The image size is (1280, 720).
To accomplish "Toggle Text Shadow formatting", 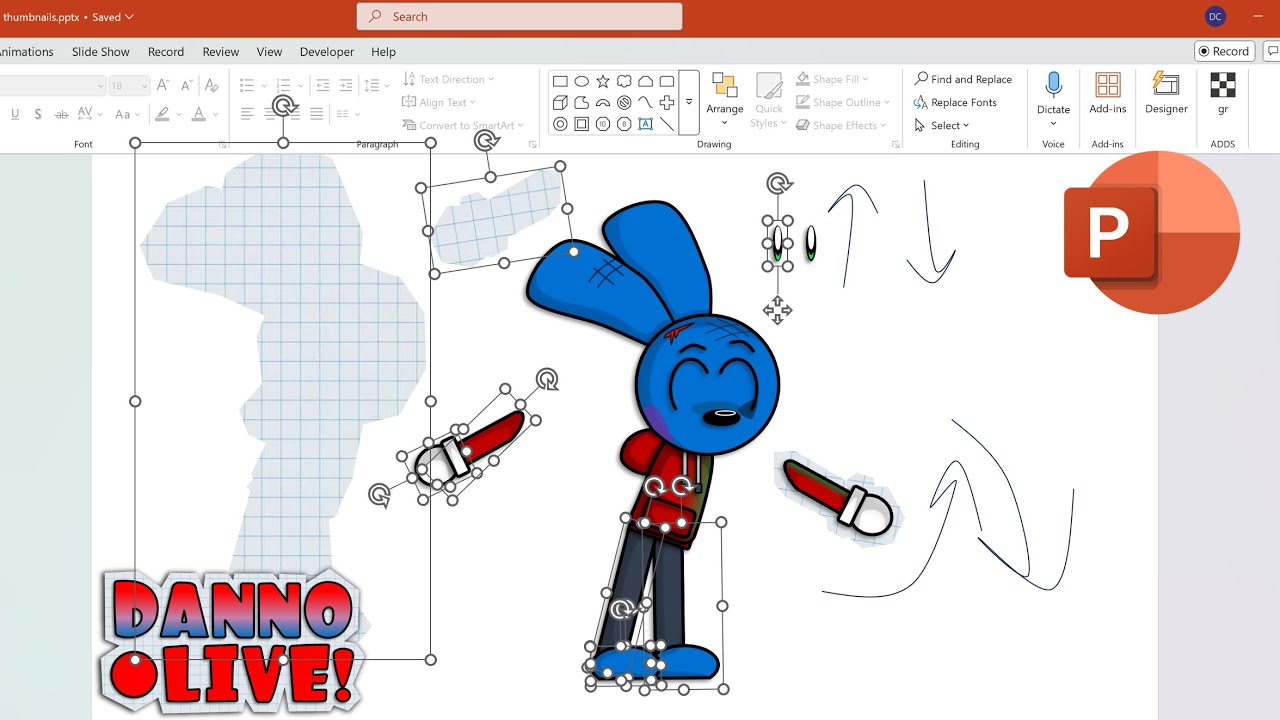I will click(x=37, y=114).
